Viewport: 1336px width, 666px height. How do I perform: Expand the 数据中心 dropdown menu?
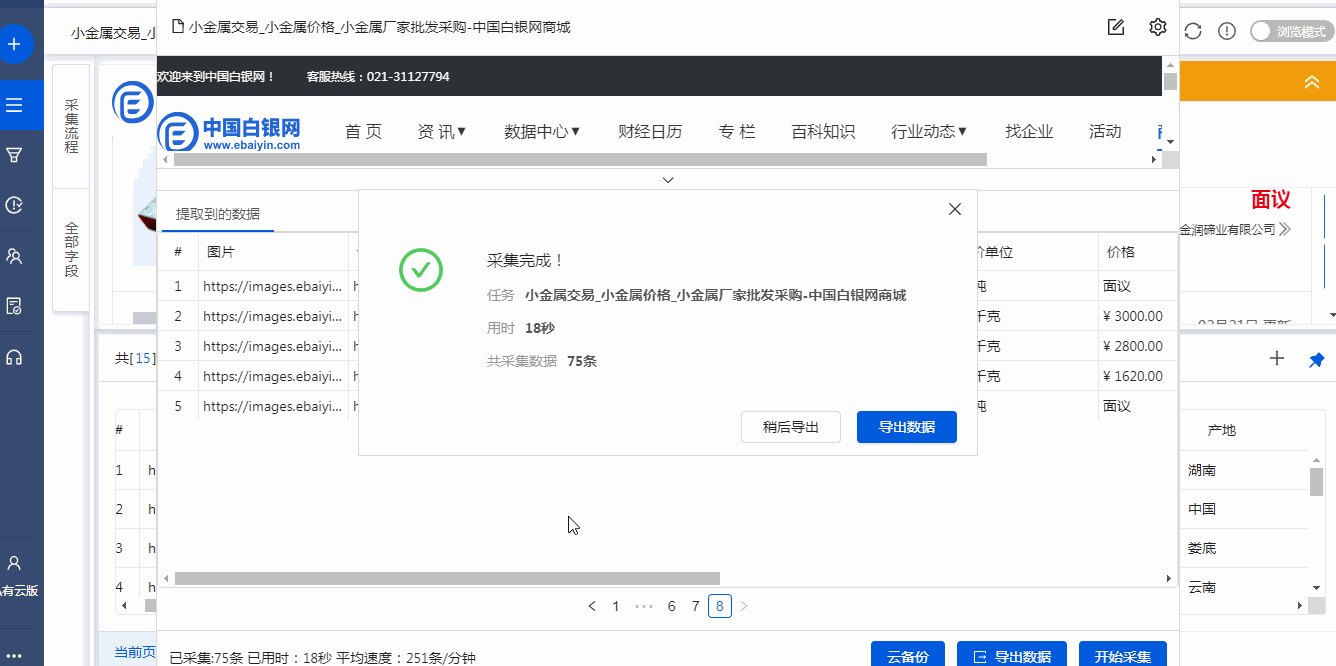click(x=542, y=131)
